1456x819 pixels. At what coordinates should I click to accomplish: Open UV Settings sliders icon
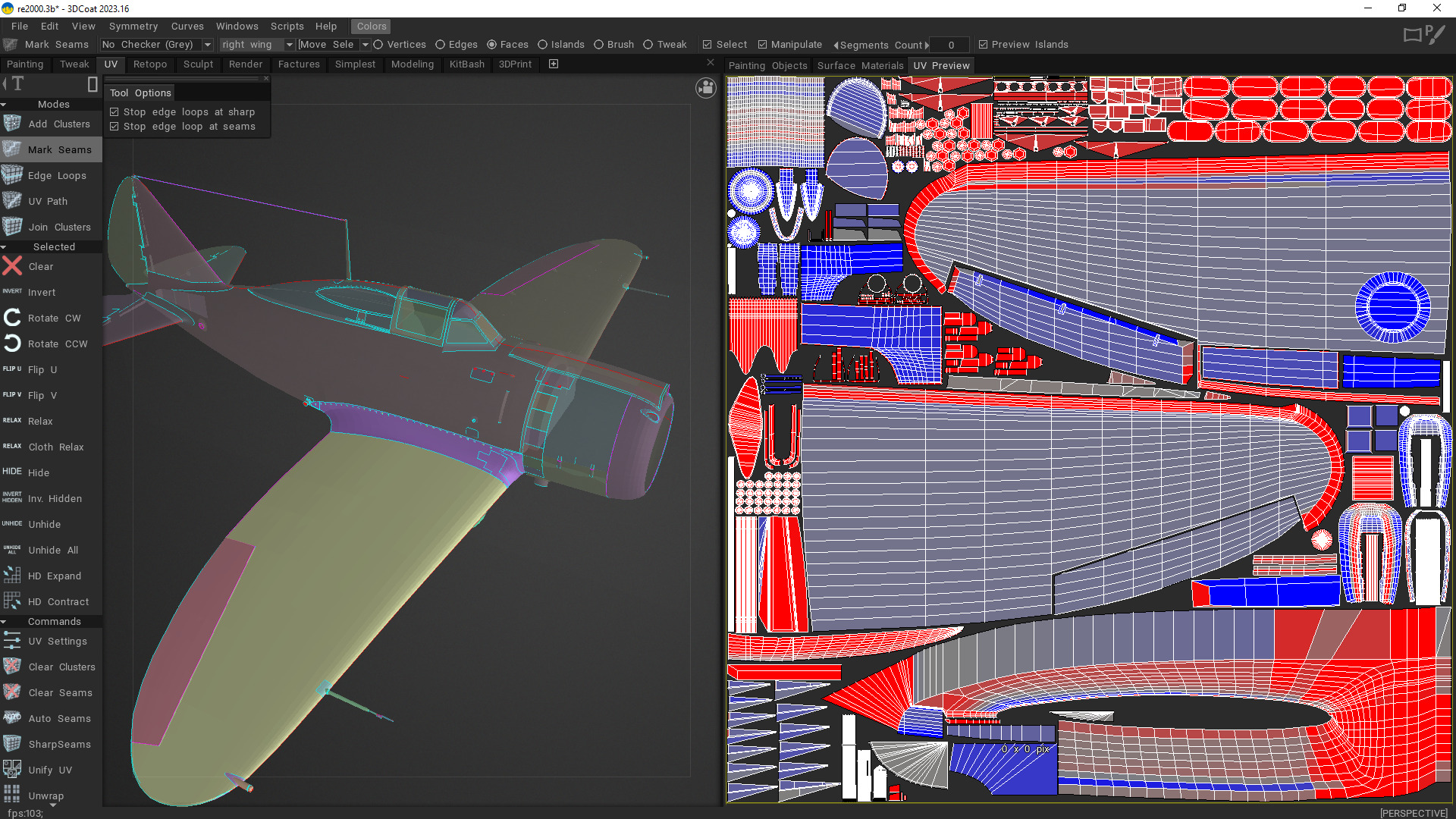pos(12,641)
